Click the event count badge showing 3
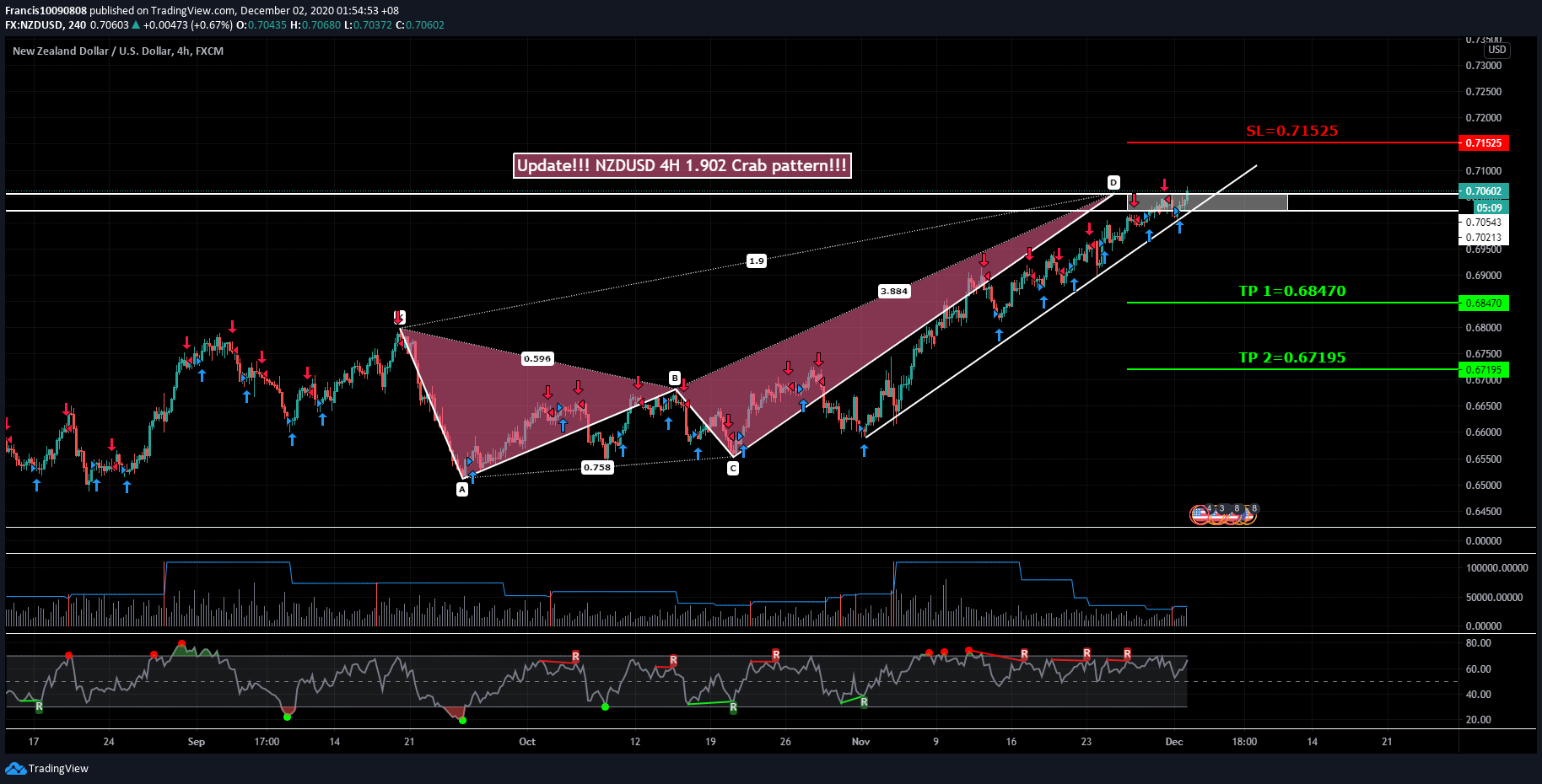1542x784 pixels. coord(1221,508)
